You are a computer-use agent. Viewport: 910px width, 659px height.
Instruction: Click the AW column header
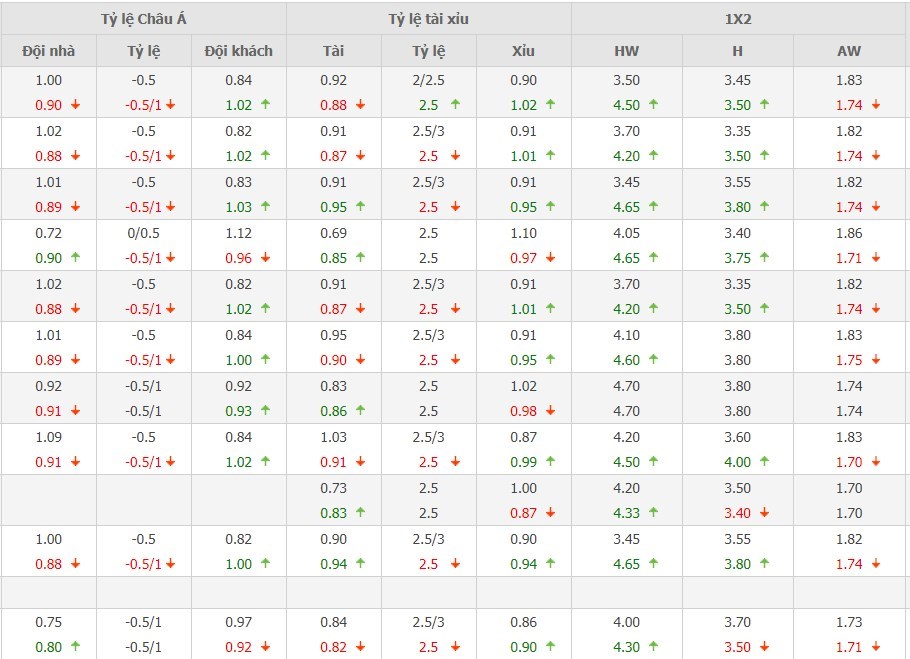(x=850, y=51)
